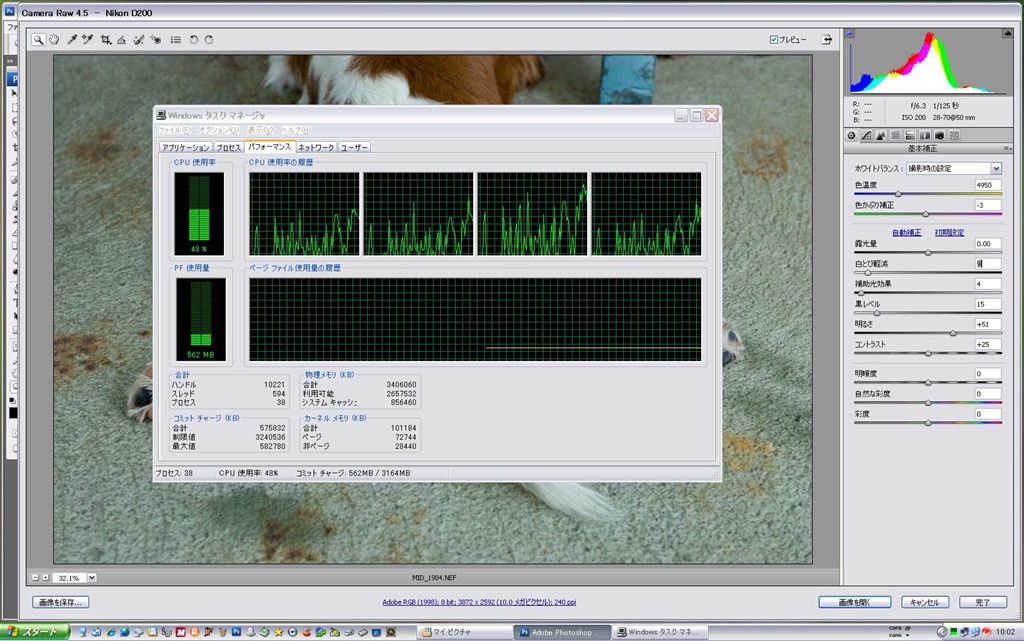Screen dimensions: 1024x641
Task: Switch to the プロセス tab in Task Manager
Action: tap(229, 147)
